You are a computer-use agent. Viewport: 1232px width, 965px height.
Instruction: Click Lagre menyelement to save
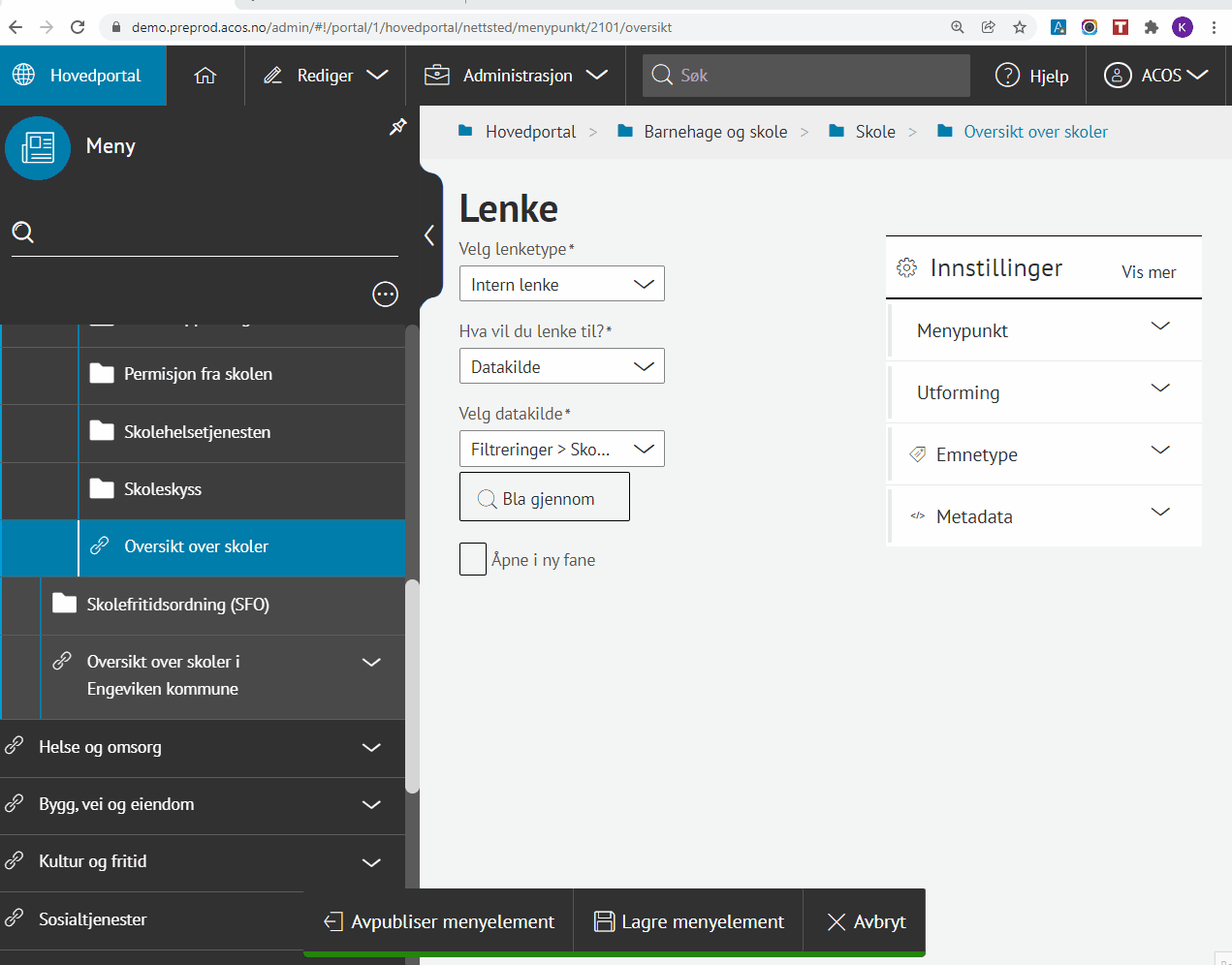[x=688, y=921]
